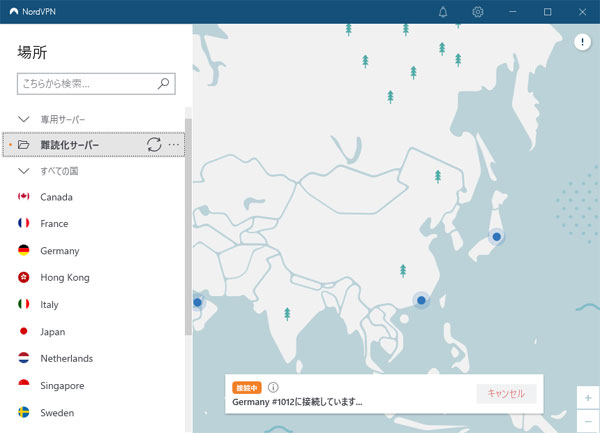Click the Japan flag icon

tap(24, 331)
